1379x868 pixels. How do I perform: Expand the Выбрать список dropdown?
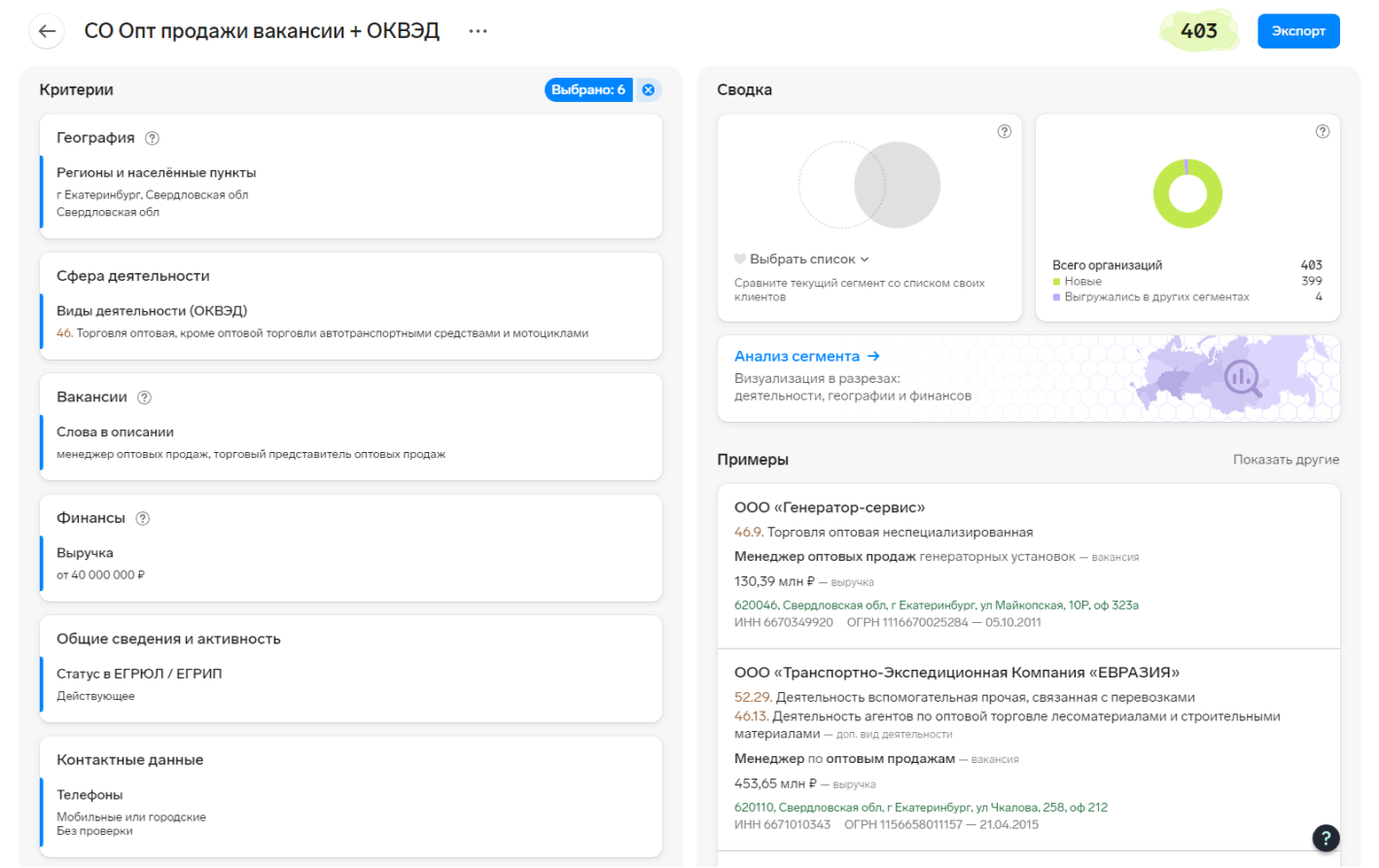(x=809, y=260)
